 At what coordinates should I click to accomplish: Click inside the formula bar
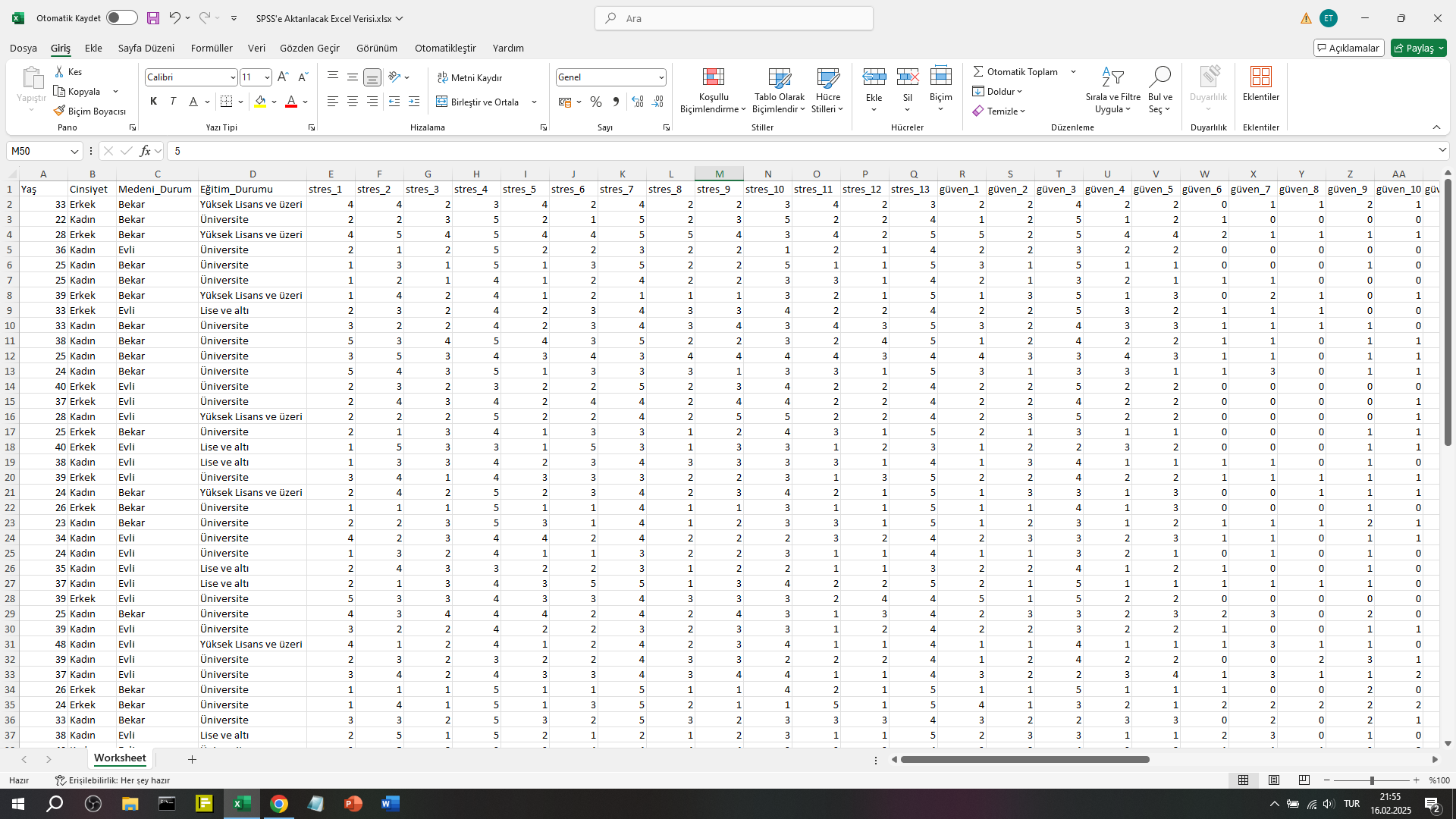pyautogui.click(x=455, y=151)
